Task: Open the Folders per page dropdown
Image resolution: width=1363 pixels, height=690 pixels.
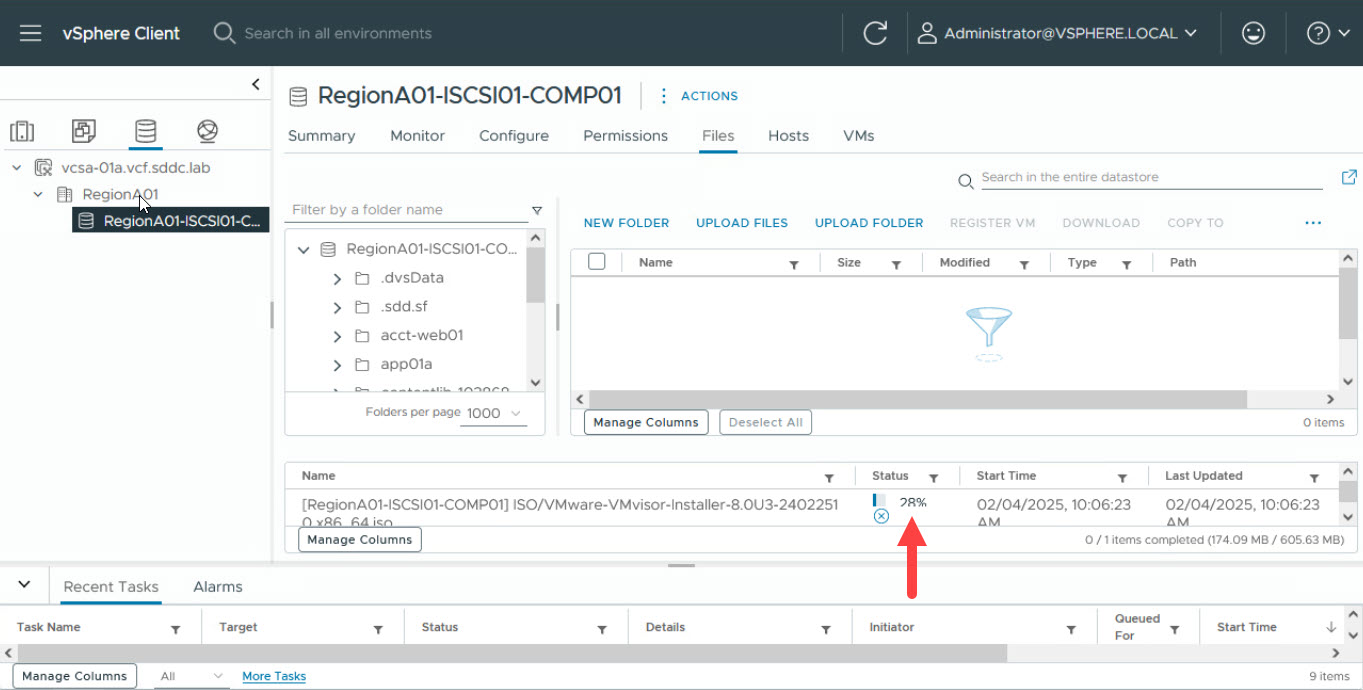Action: tap(494, 413)
